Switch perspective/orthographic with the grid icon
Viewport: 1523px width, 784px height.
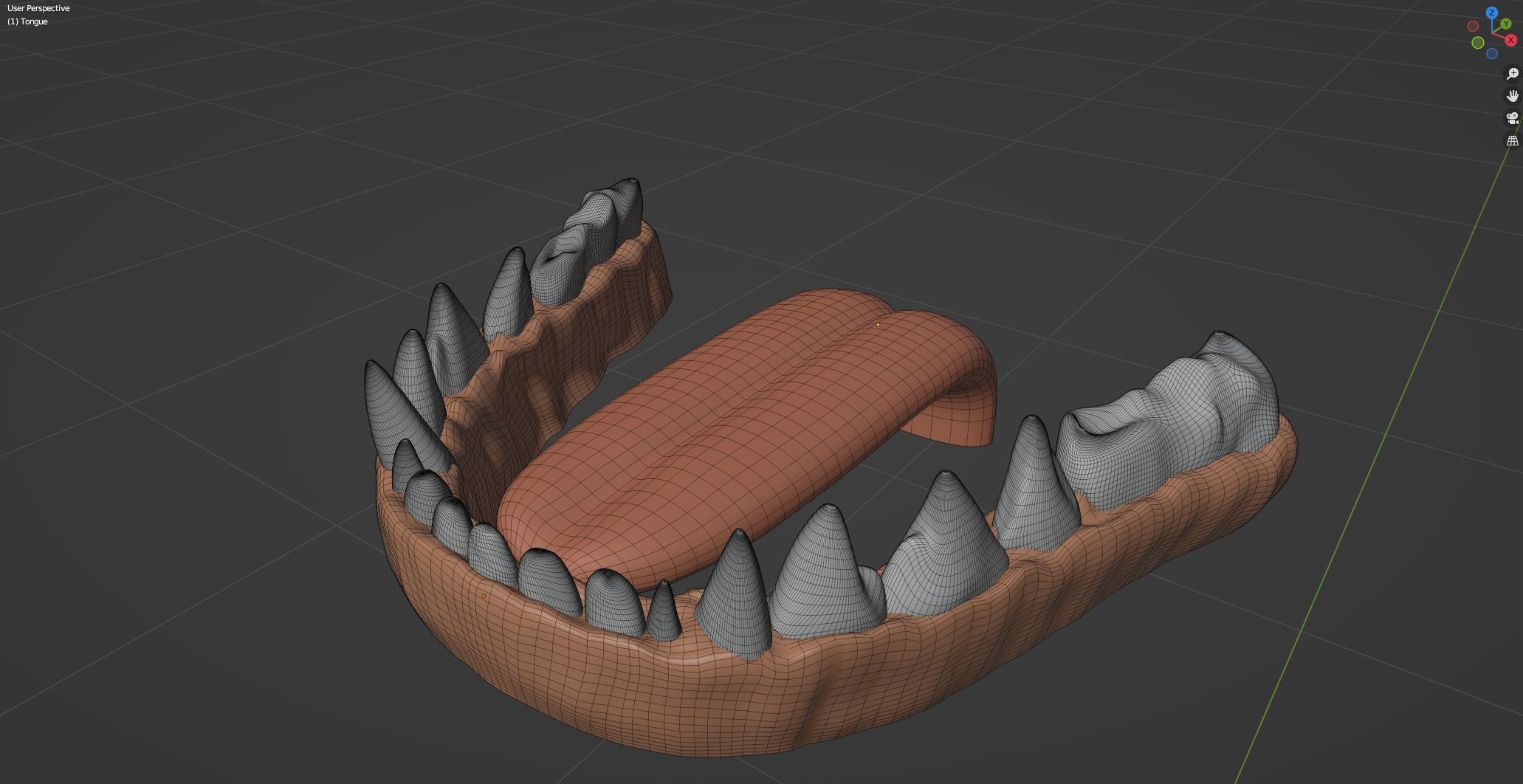(1512, 140)
